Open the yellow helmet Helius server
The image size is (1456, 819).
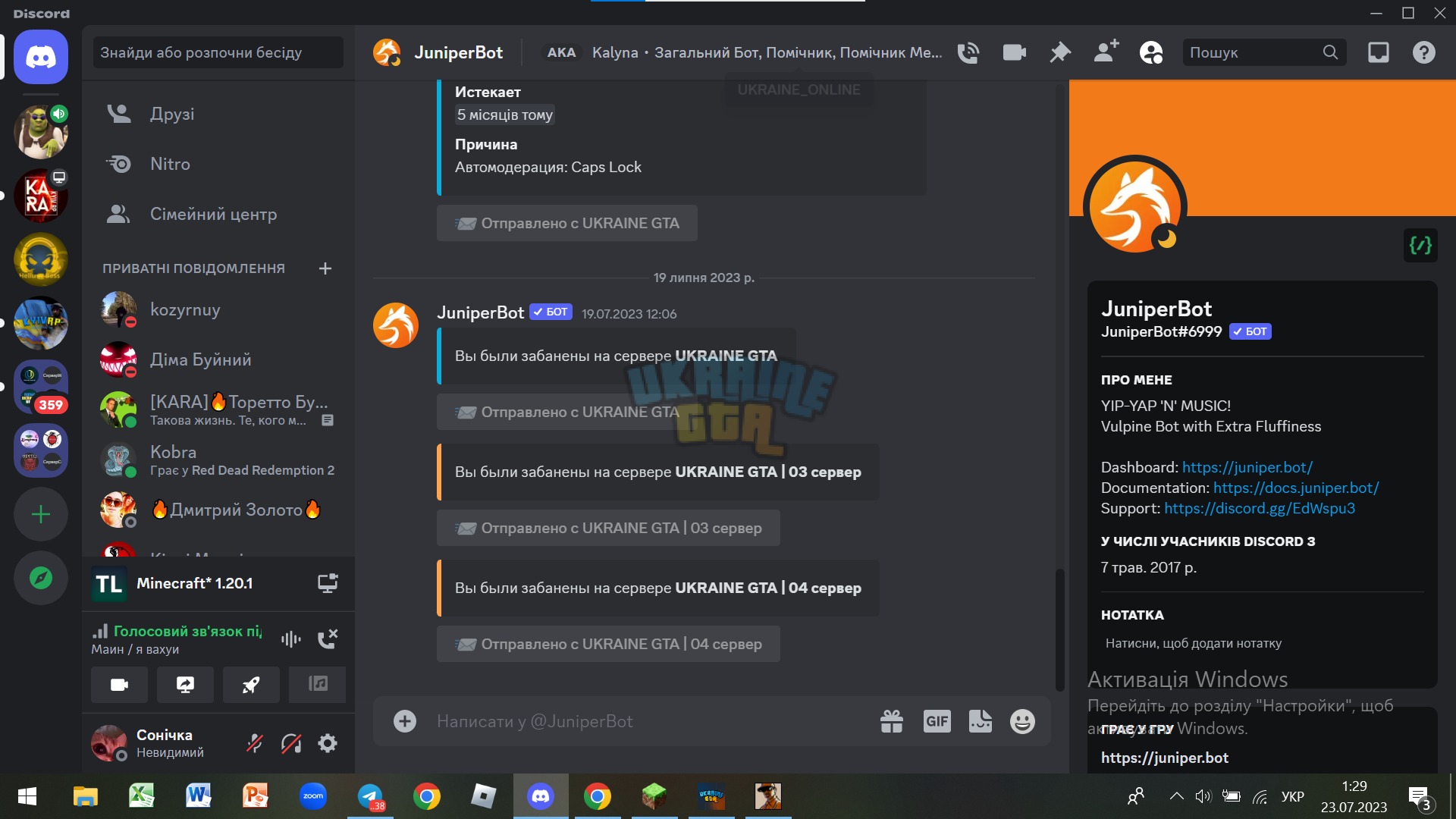point(41,259)
